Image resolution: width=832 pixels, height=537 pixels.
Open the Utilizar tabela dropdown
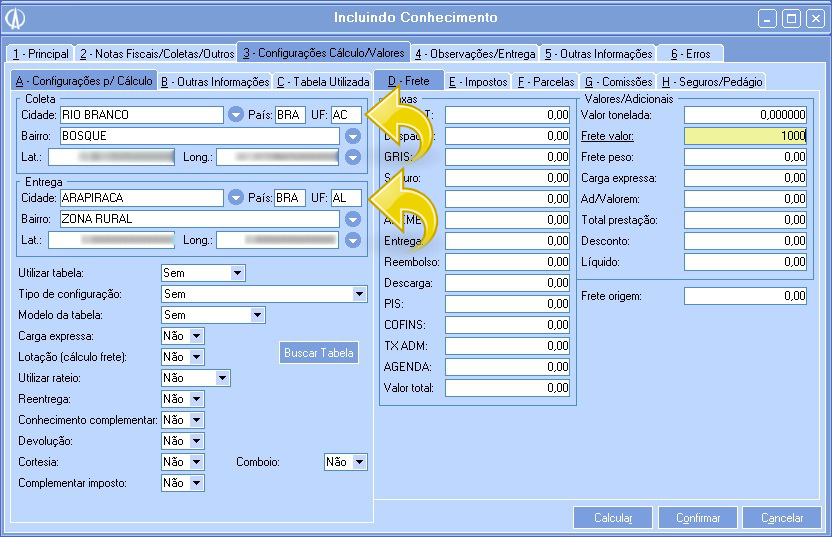(x=203, y=273)
